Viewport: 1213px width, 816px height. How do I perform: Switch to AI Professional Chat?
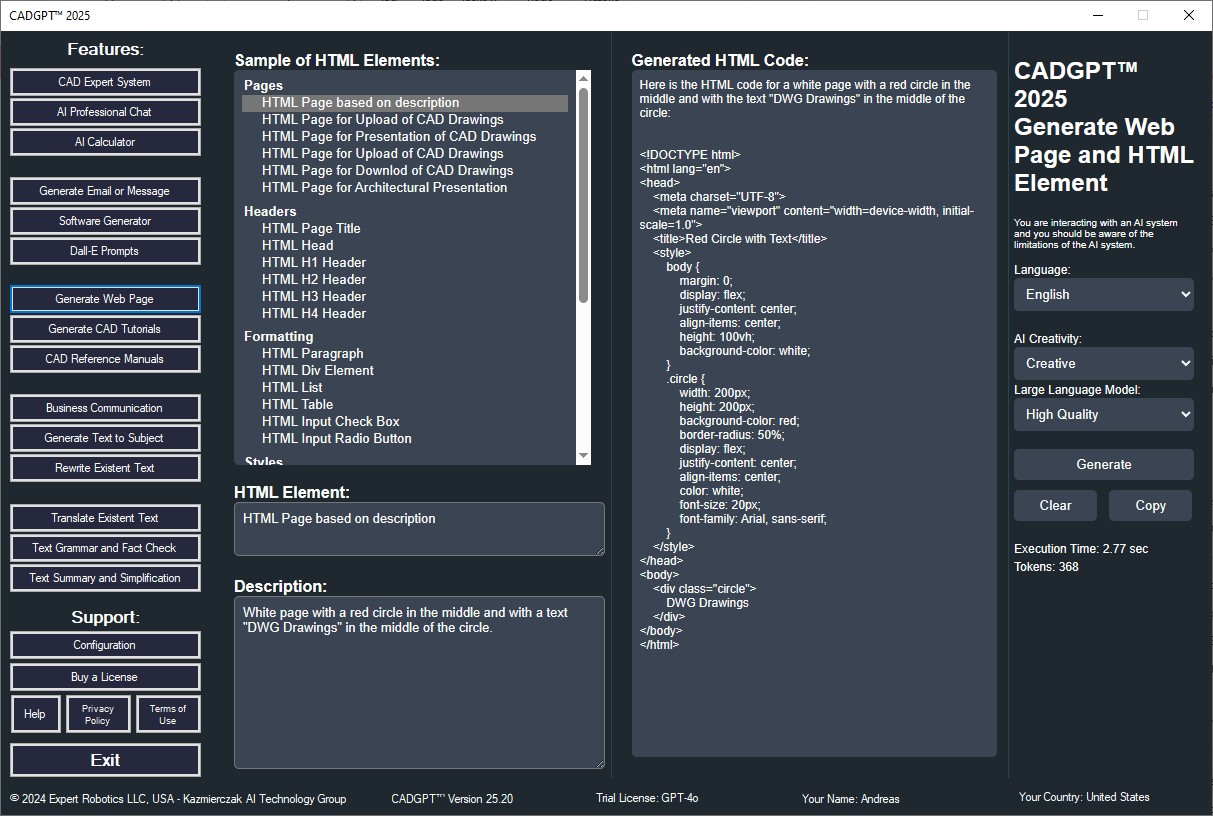pos(105,112)
